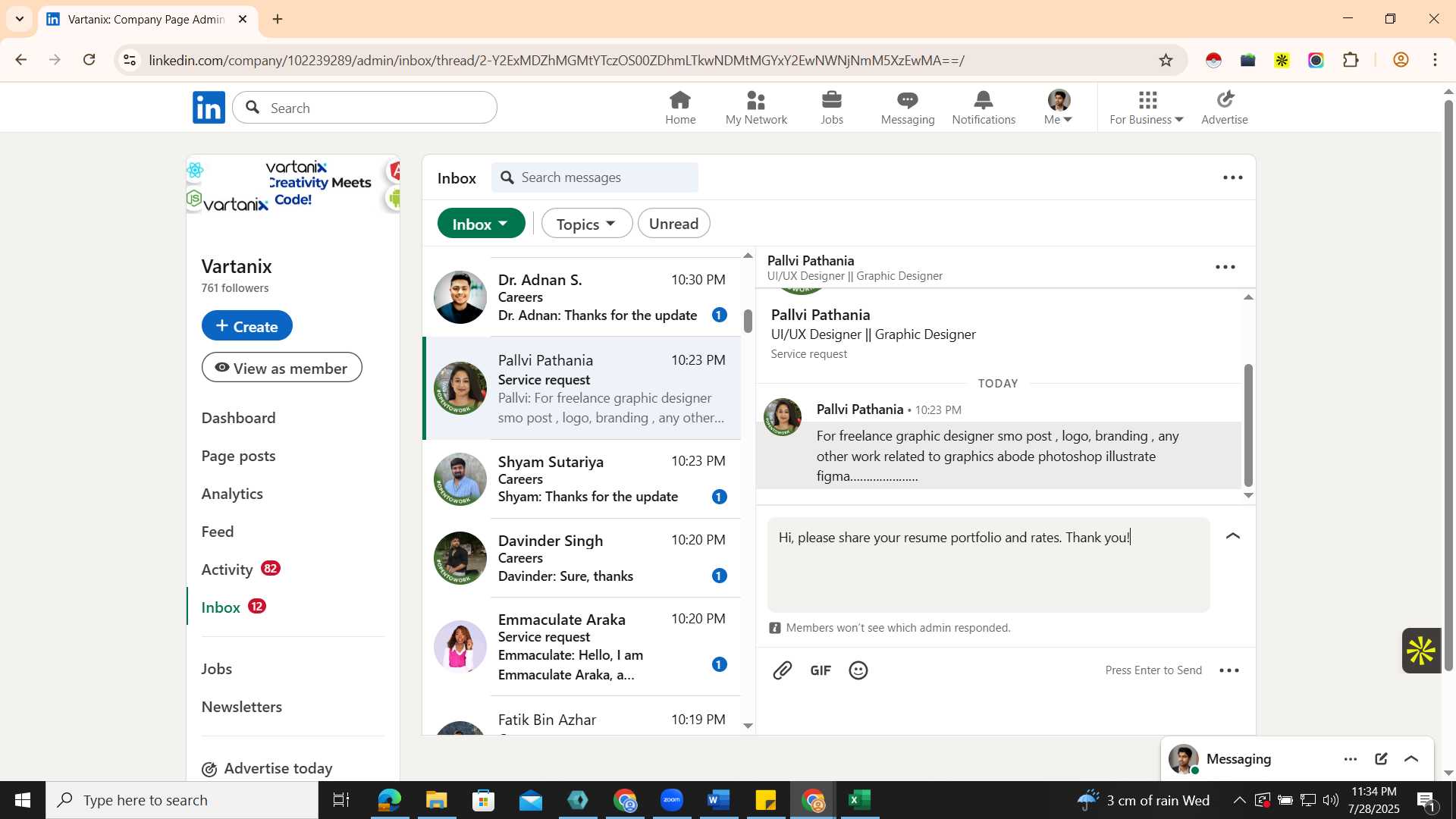This screenshot has height=819, width=1456.
Task: Open File Explorer from taskbar
Action: pos(436,800)
